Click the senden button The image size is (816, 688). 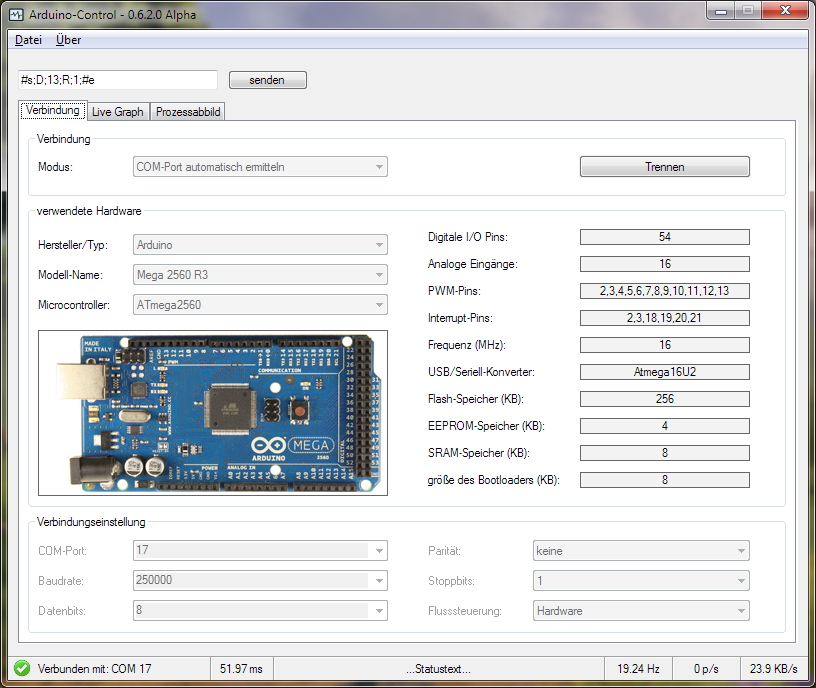coord(267,80)
